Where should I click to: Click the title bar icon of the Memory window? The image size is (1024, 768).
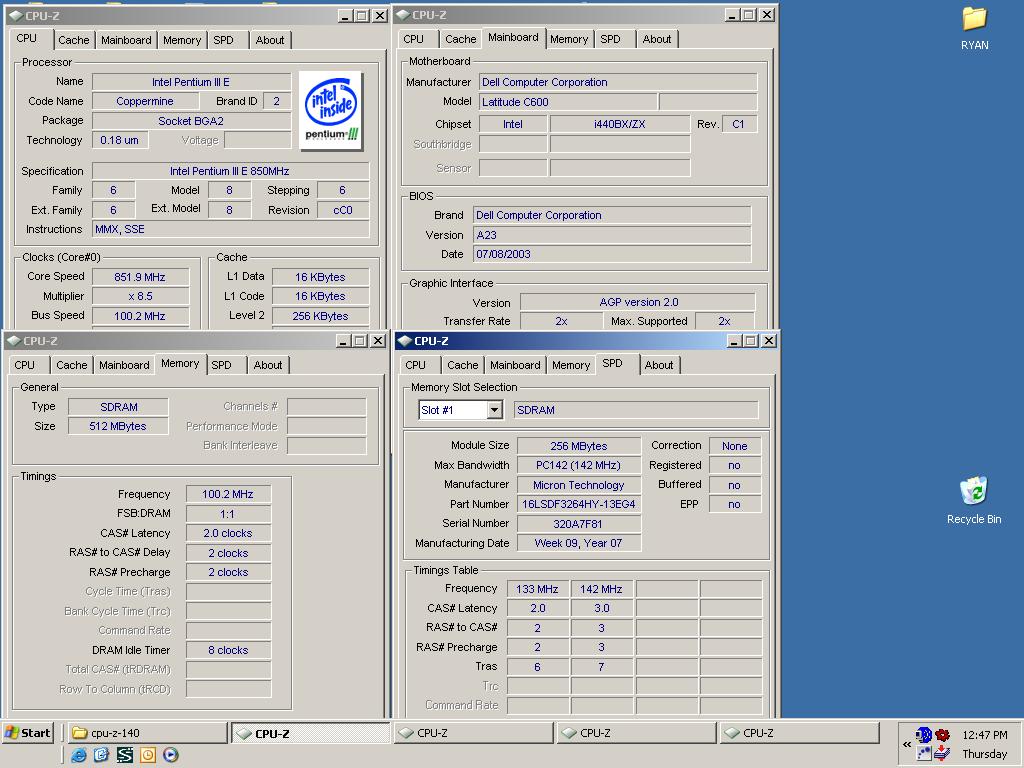click(x=13, y=341)
